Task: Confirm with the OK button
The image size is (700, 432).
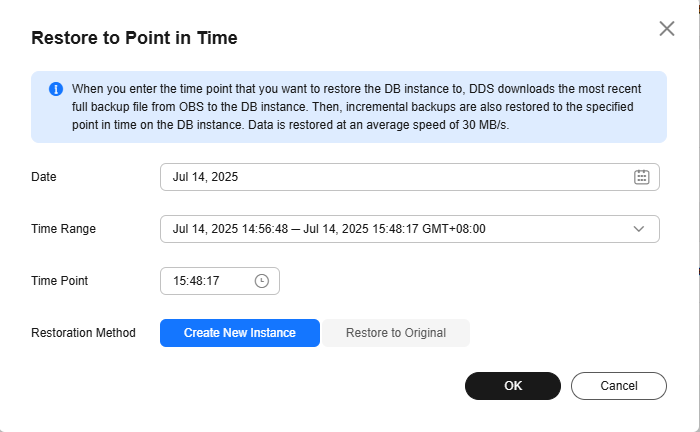Action: [513, 386]
